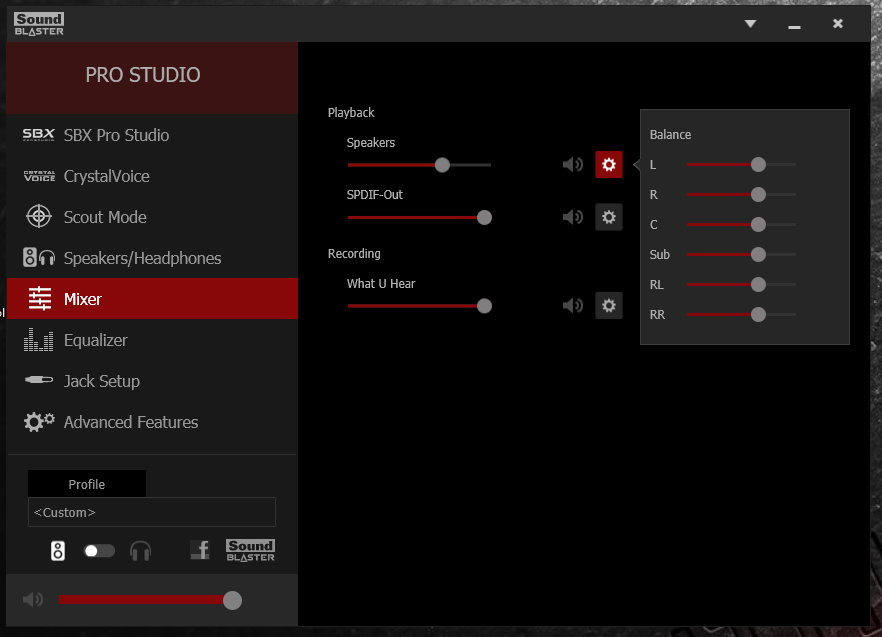The image size is (882, 637).
Task: Click the PRO STUDIO header banner
Action: 152,78
